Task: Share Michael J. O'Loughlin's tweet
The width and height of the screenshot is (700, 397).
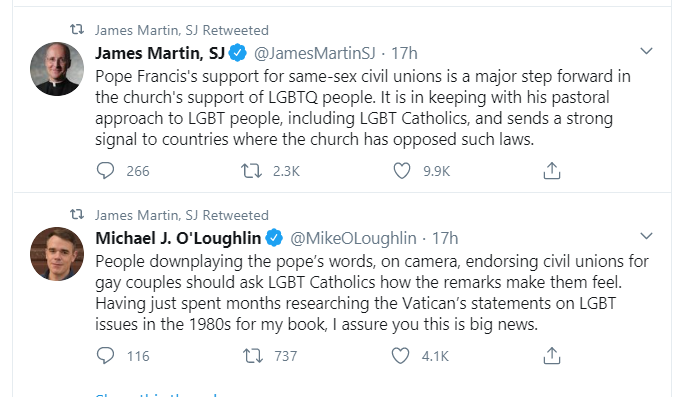Action: click(x=552, y=355)
